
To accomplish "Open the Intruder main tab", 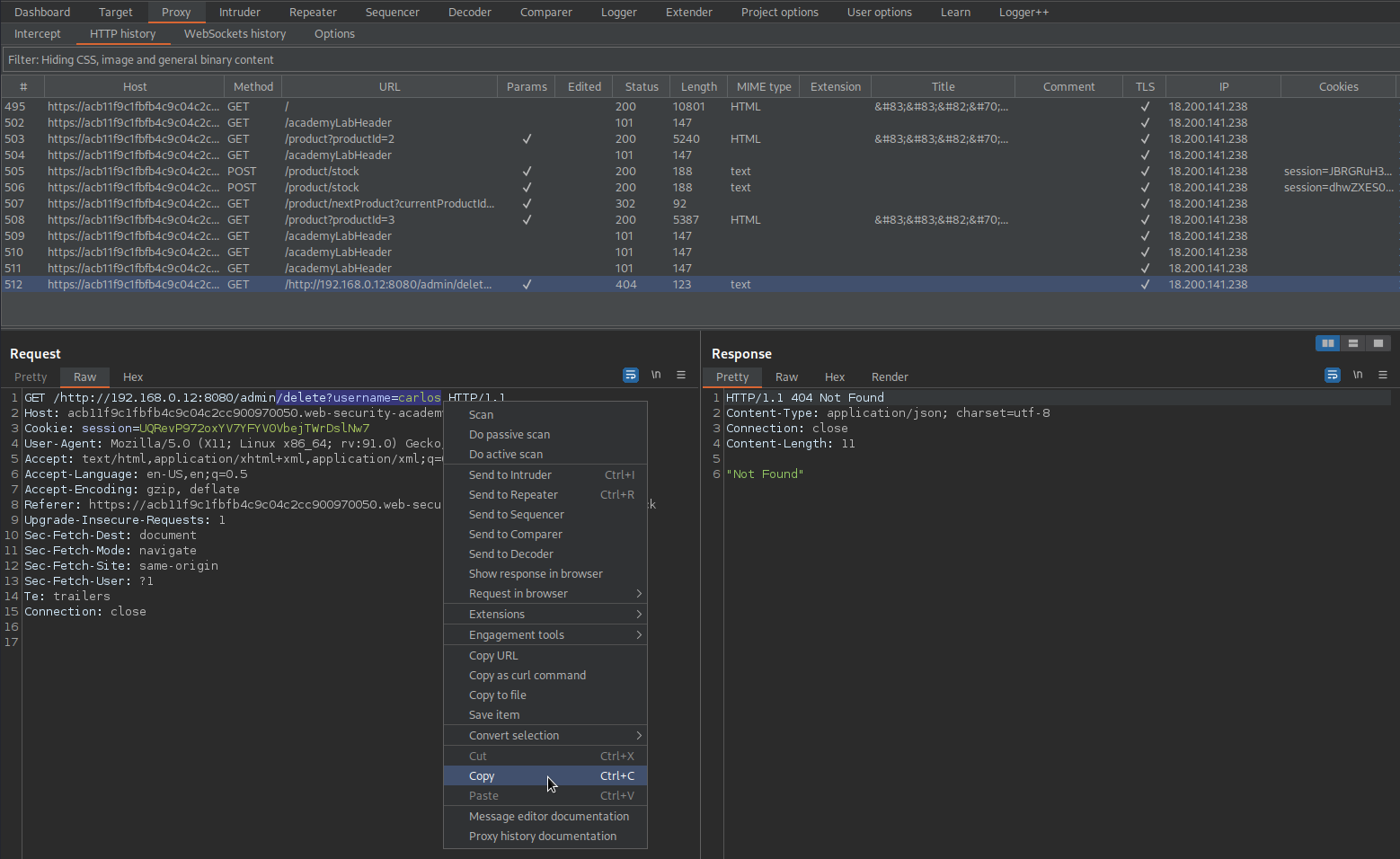I will [240, 12].
